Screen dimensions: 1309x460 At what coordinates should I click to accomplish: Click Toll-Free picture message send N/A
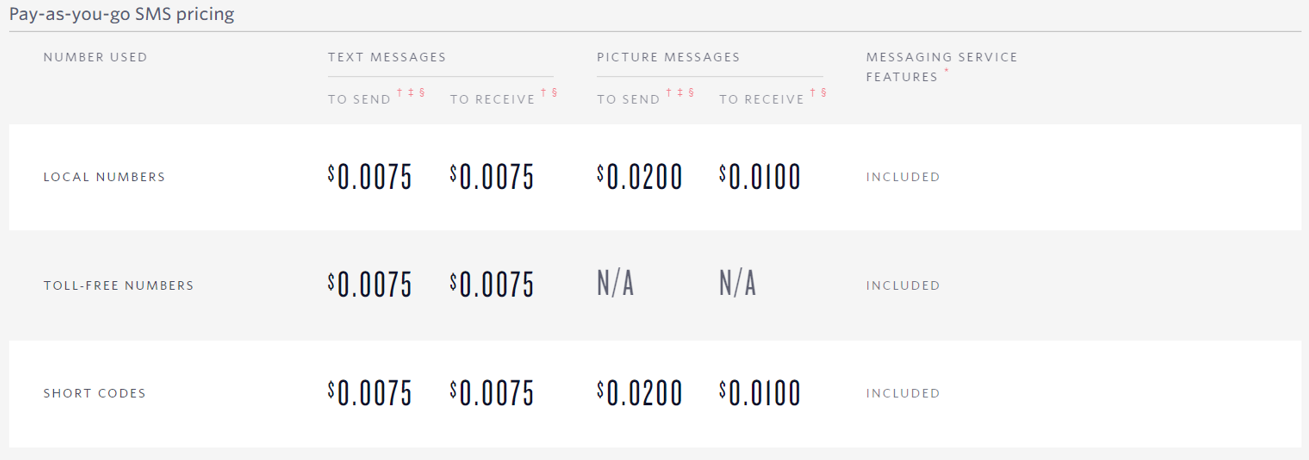click(616, 285)
